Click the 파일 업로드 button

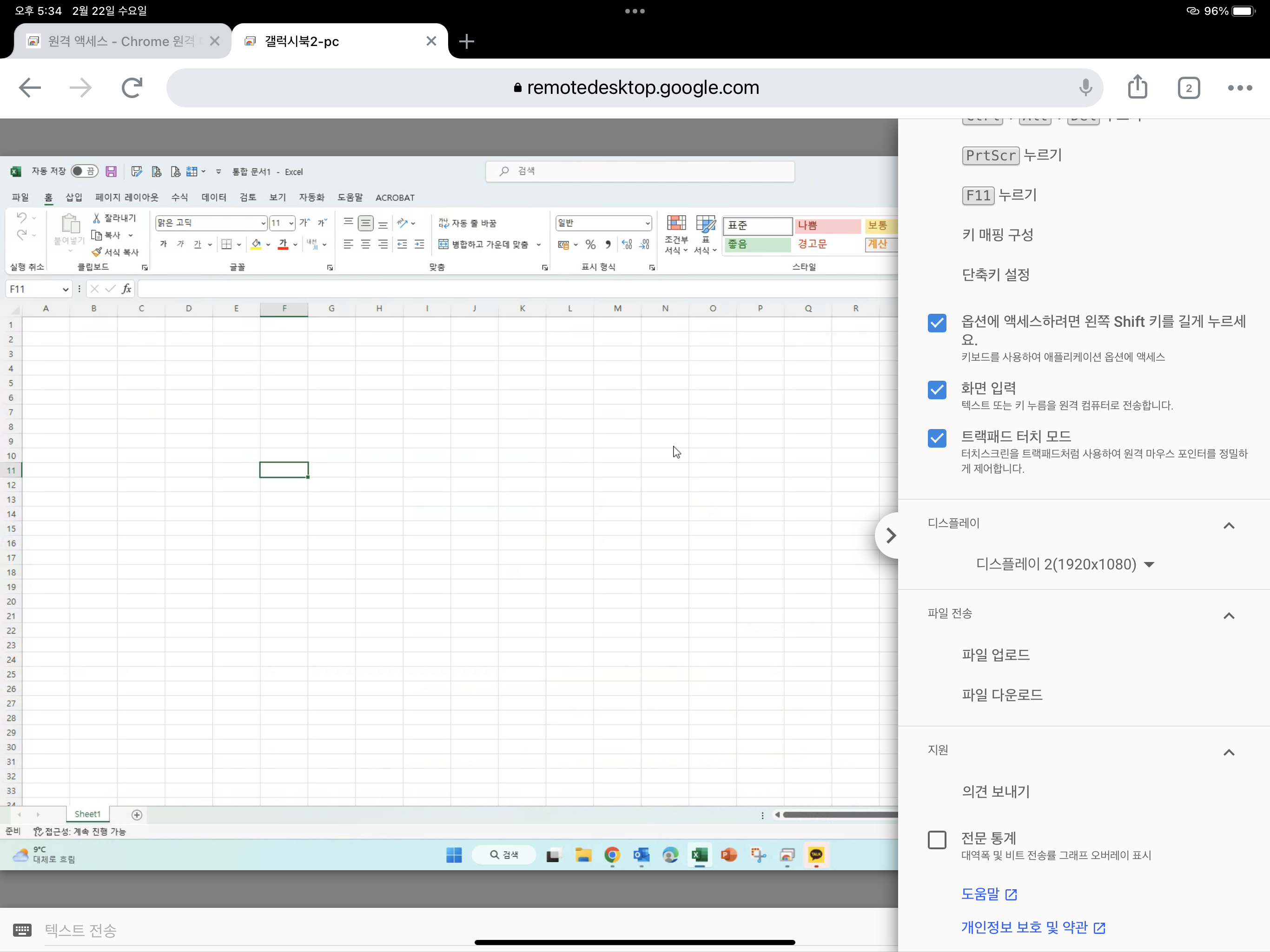[x=996, y=654]
